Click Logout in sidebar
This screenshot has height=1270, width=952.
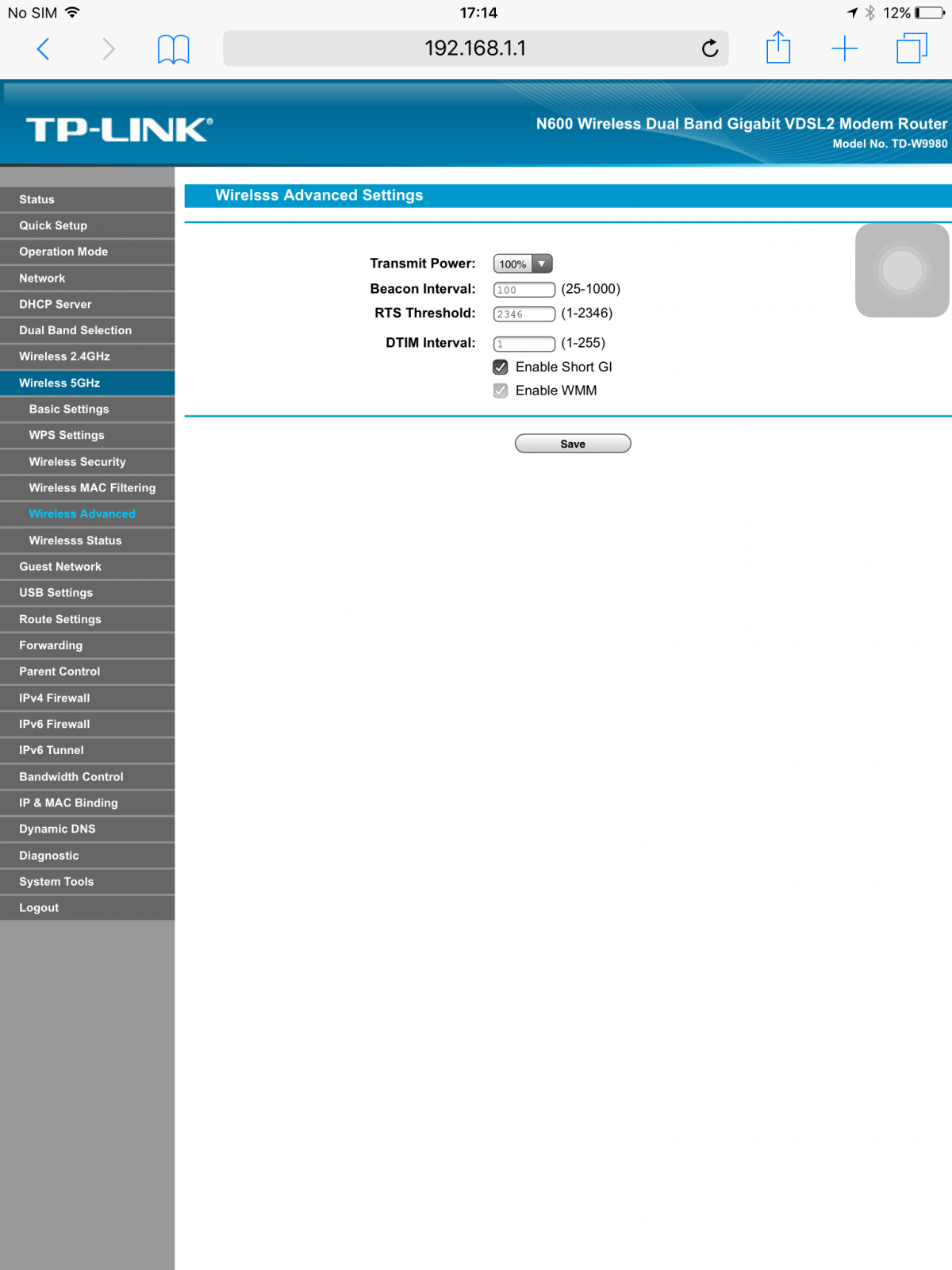(x=87, y=908)
